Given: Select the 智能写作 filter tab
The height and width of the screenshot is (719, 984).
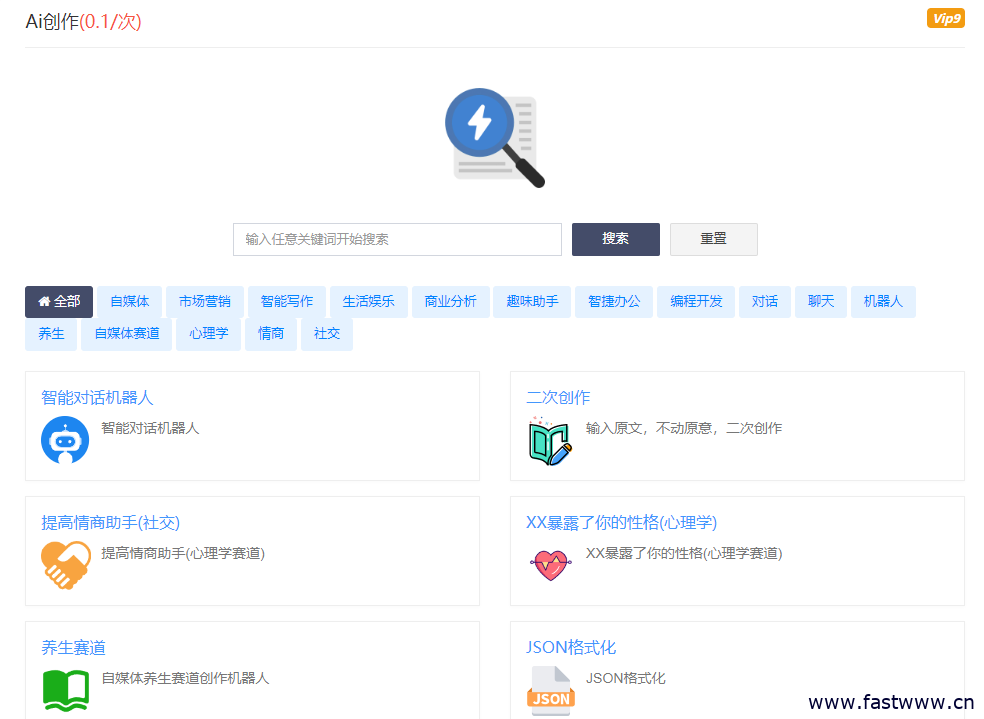Looking at the screenshot, I should (x=287, y=301).
